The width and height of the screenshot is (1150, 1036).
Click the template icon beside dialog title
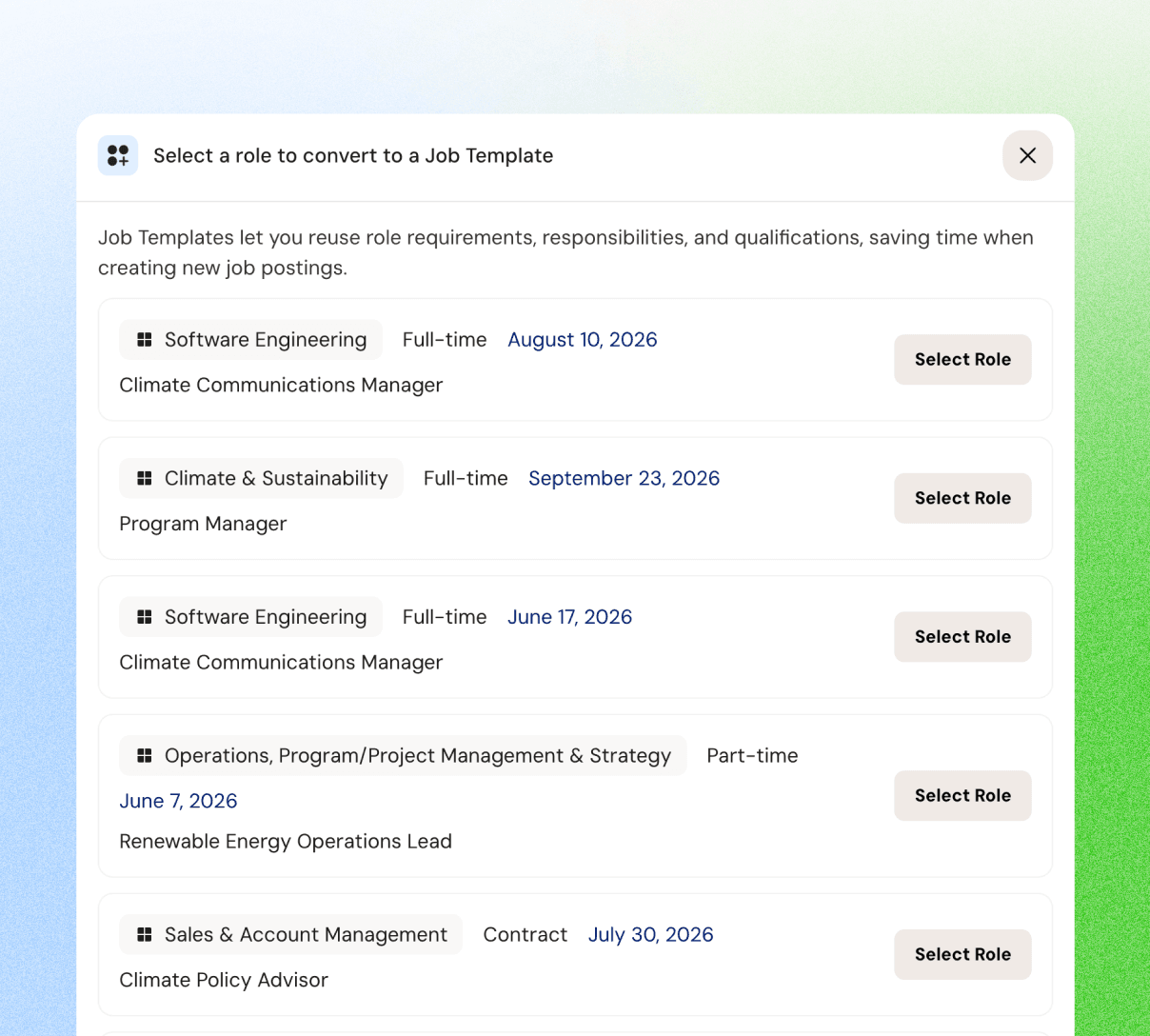[118, 155]
